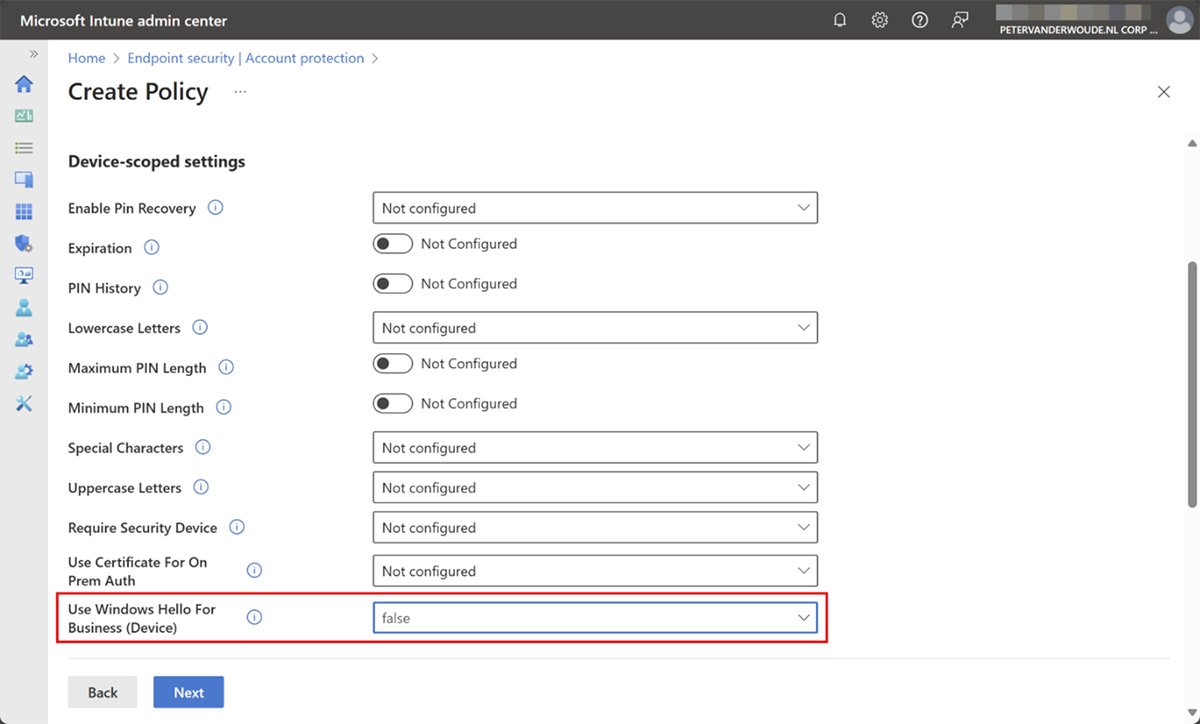Click the Next button
Image resolution: width=1200 pixels, height=724 pixels.
click(x=188, y=692)
